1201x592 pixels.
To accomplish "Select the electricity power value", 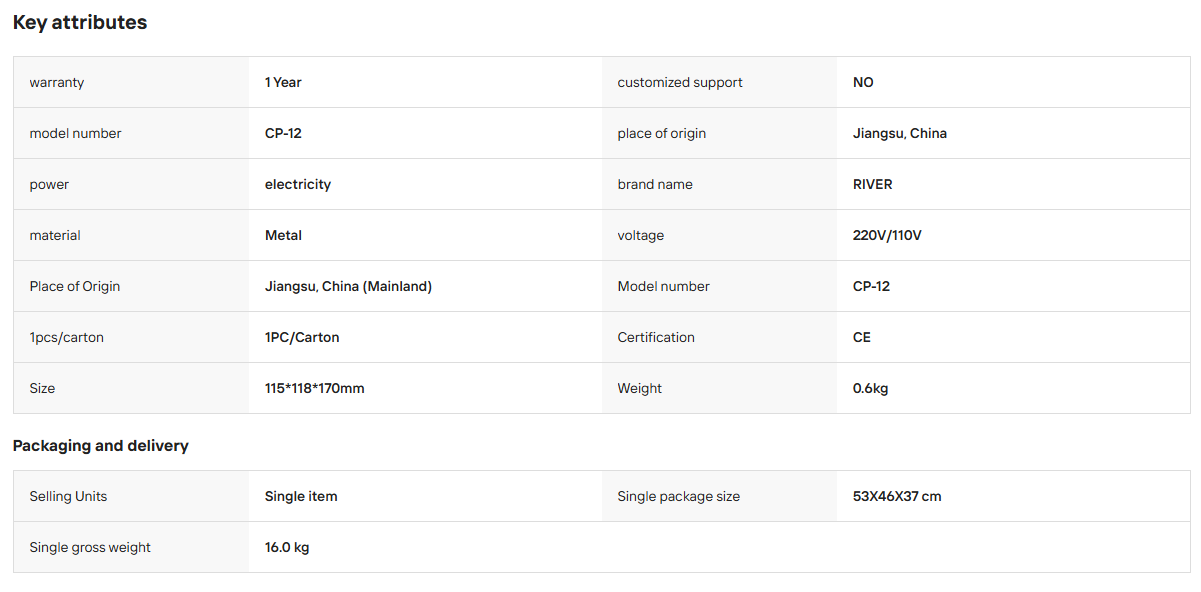I will (298, 184).
